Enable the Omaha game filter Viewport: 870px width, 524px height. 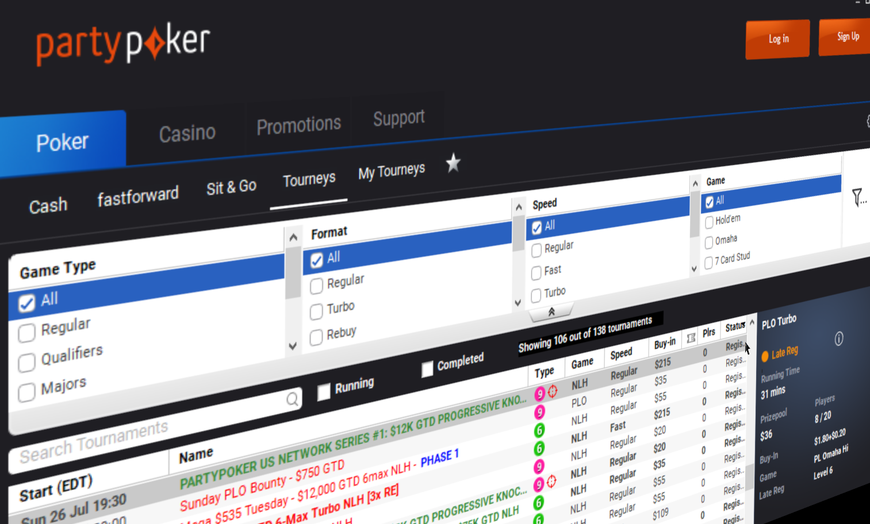(x=709, y=243)
